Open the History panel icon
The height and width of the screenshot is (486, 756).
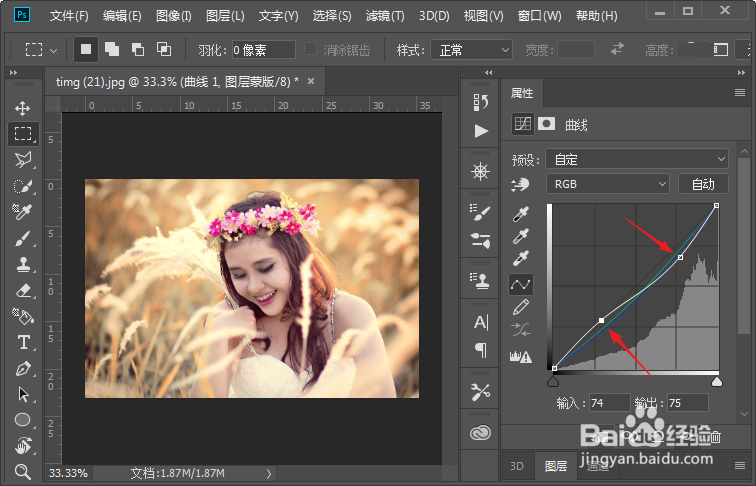[x=481, y=102]
